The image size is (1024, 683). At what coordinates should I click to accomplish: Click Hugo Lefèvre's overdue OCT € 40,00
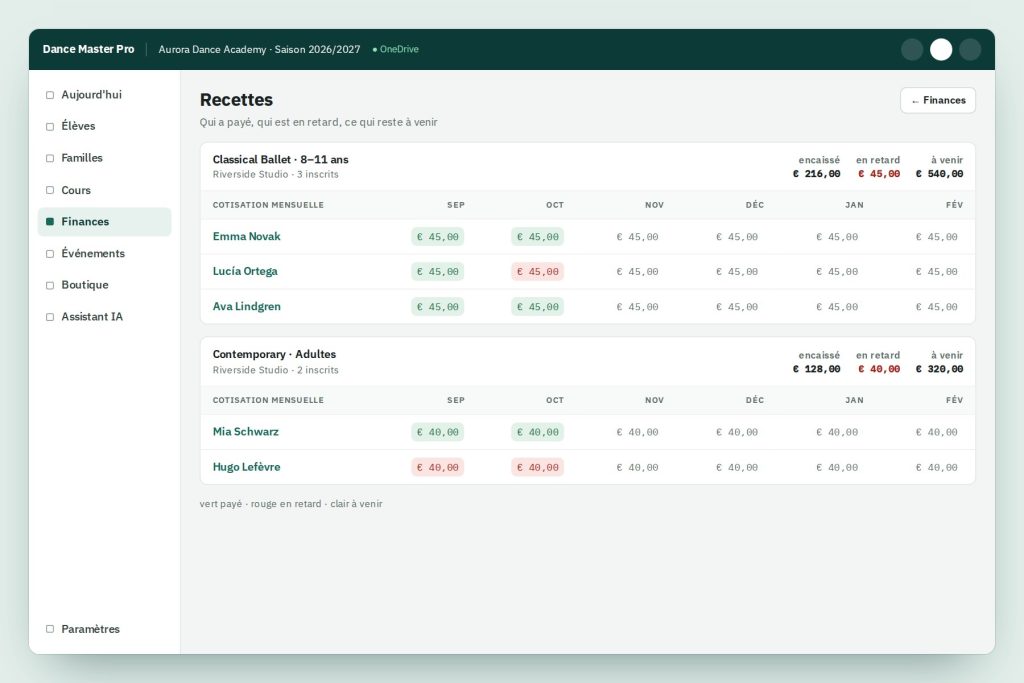[537, 468]
